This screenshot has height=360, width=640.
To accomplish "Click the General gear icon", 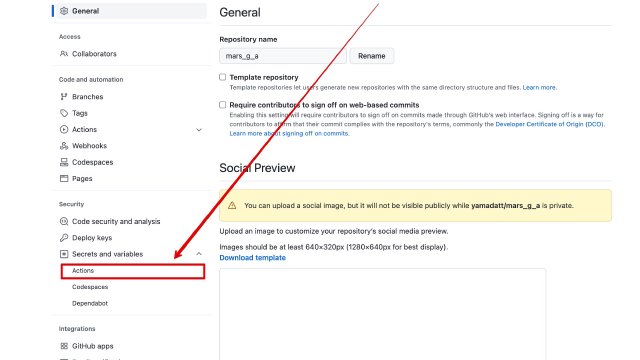I will pyautogui.click(x=64, y=11).
